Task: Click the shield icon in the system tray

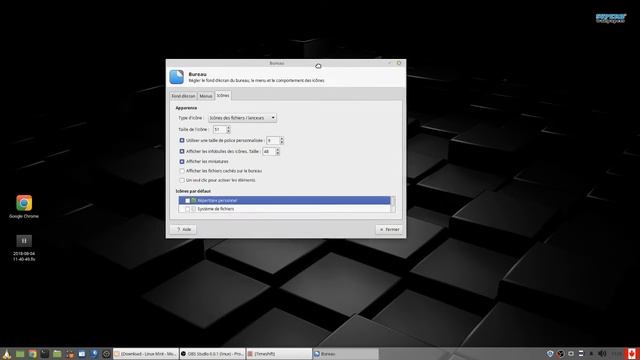Action: coord(550,353)
